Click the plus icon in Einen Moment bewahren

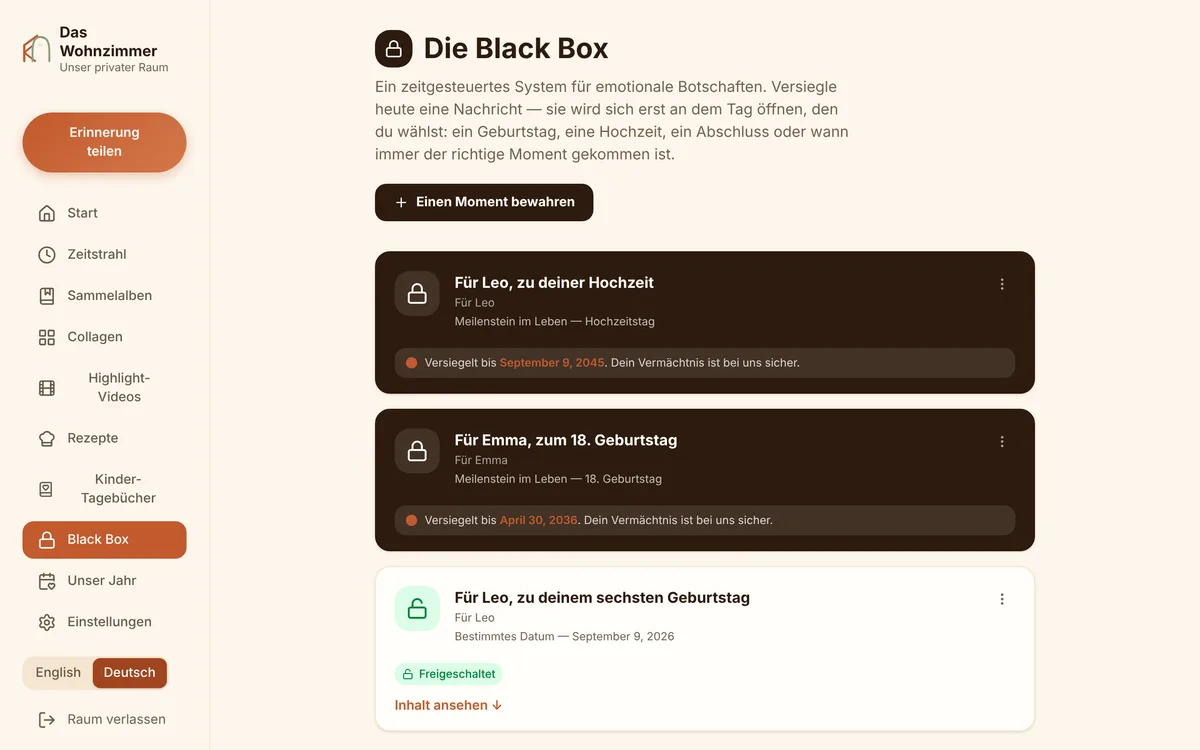point(401,202)
